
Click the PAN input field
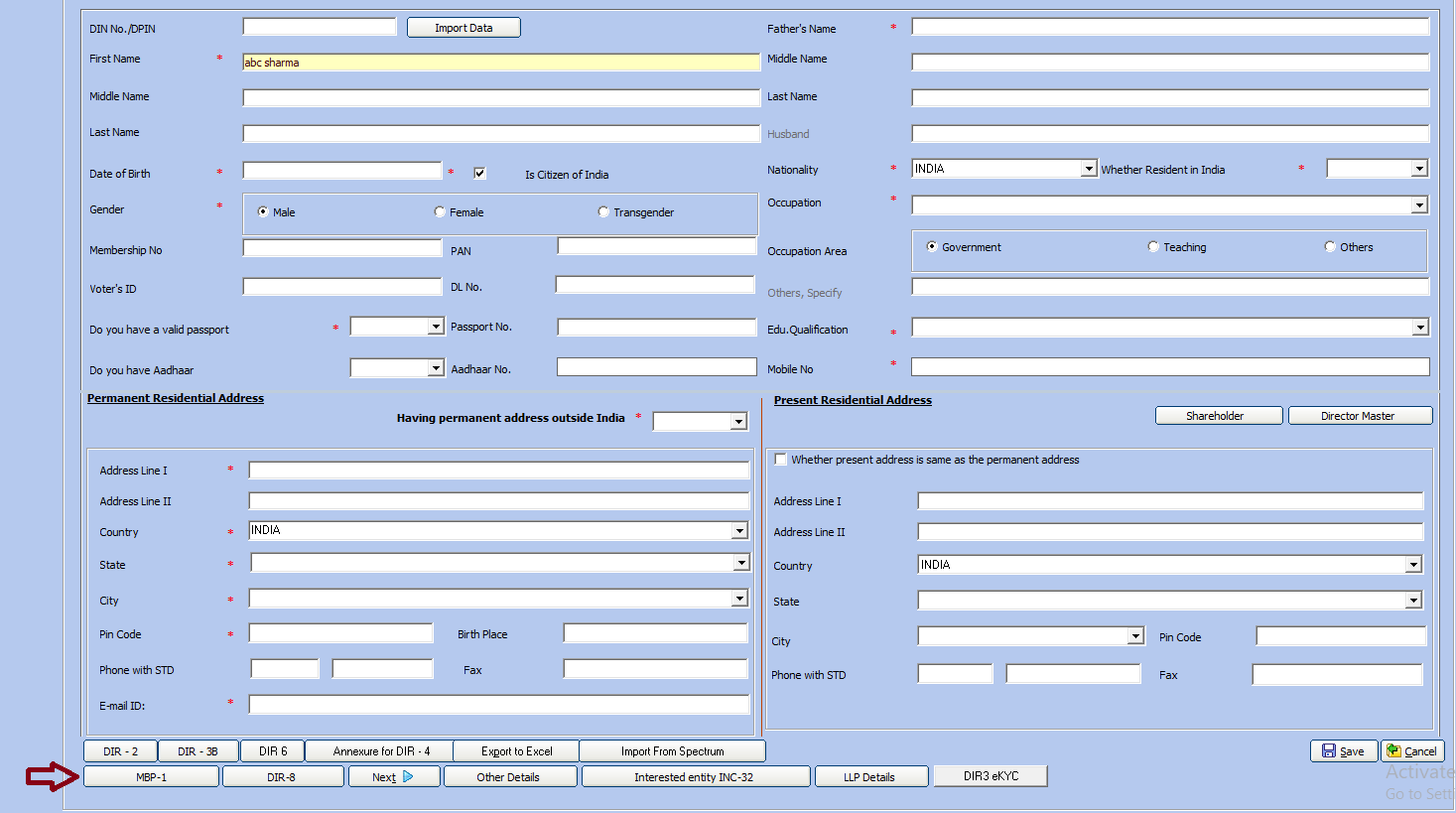point(657,246)
